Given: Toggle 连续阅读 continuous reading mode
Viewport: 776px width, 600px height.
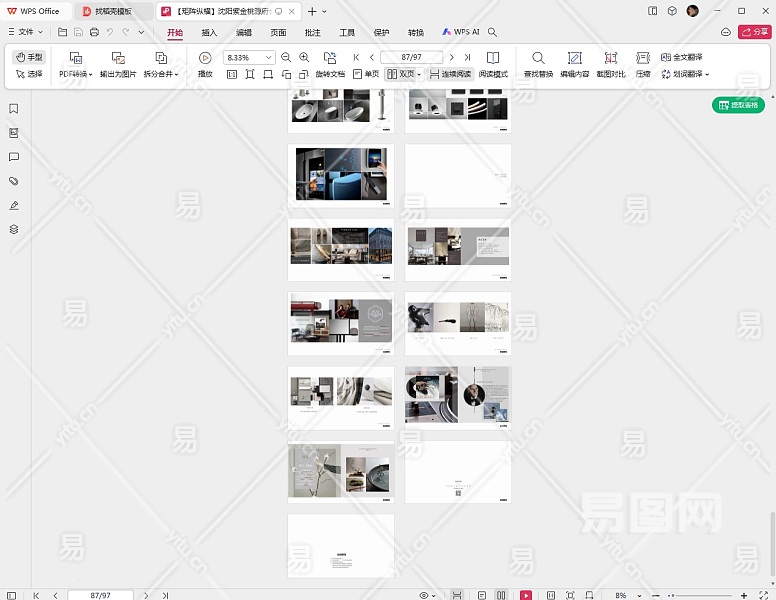Looking at the screenshot, I should pyautogui.click(x=450, y=74).
